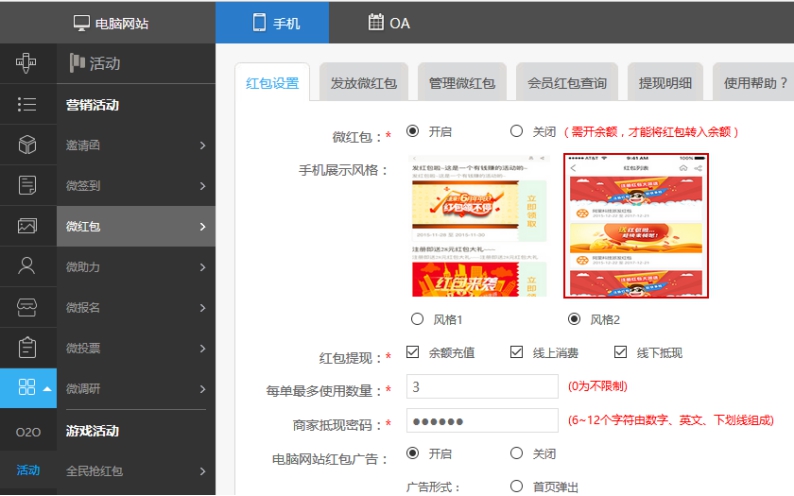The width and height of the screenshot is (794, 496).
Task: Toggle the 线下抵现 checkbox
Action: (x=620, y=352)
